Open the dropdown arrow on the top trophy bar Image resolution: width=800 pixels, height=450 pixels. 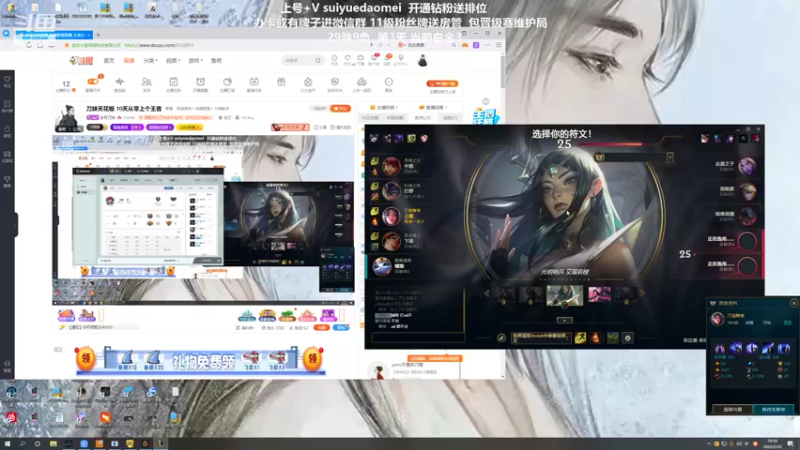coord(670,157)
